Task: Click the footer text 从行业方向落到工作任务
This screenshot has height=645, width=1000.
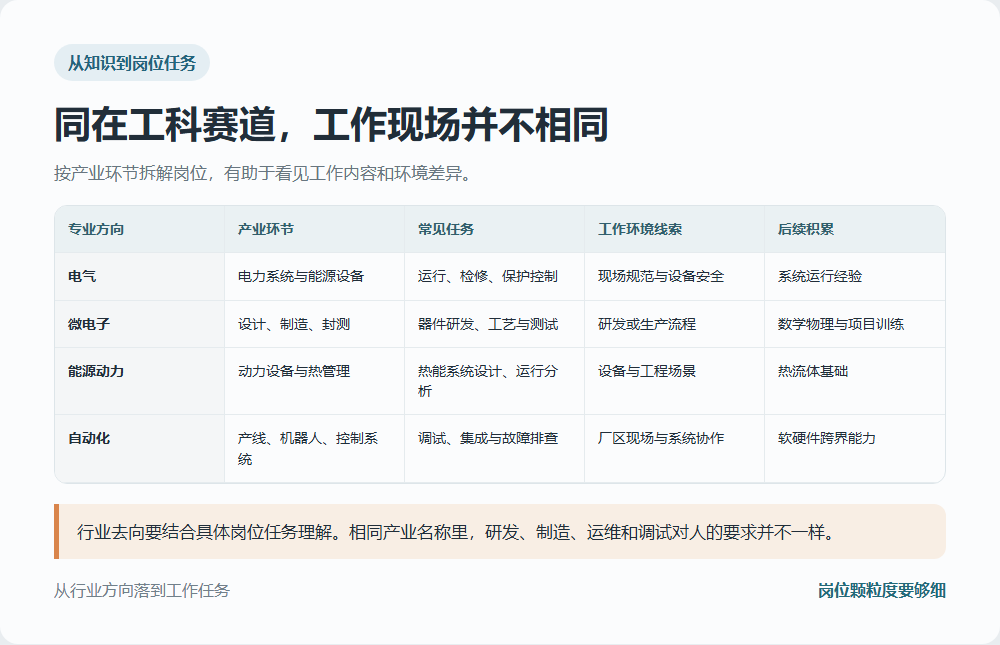Action: pyautogui.click(x=142, y=591)
